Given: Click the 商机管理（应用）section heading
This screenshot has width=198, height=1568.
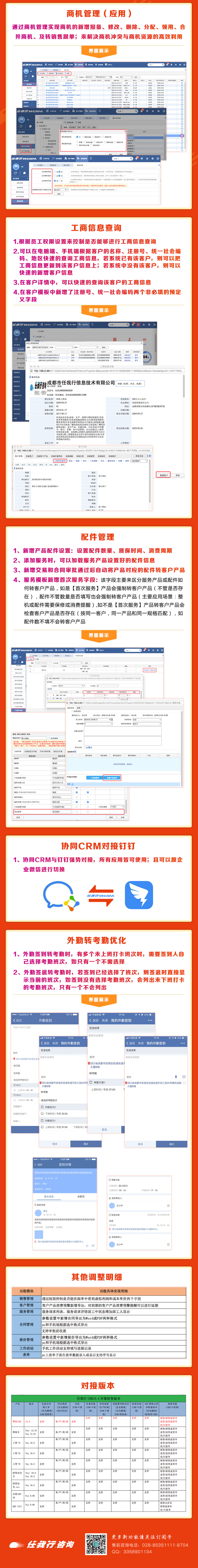Looking at the screenshot, I should (99, 13).
